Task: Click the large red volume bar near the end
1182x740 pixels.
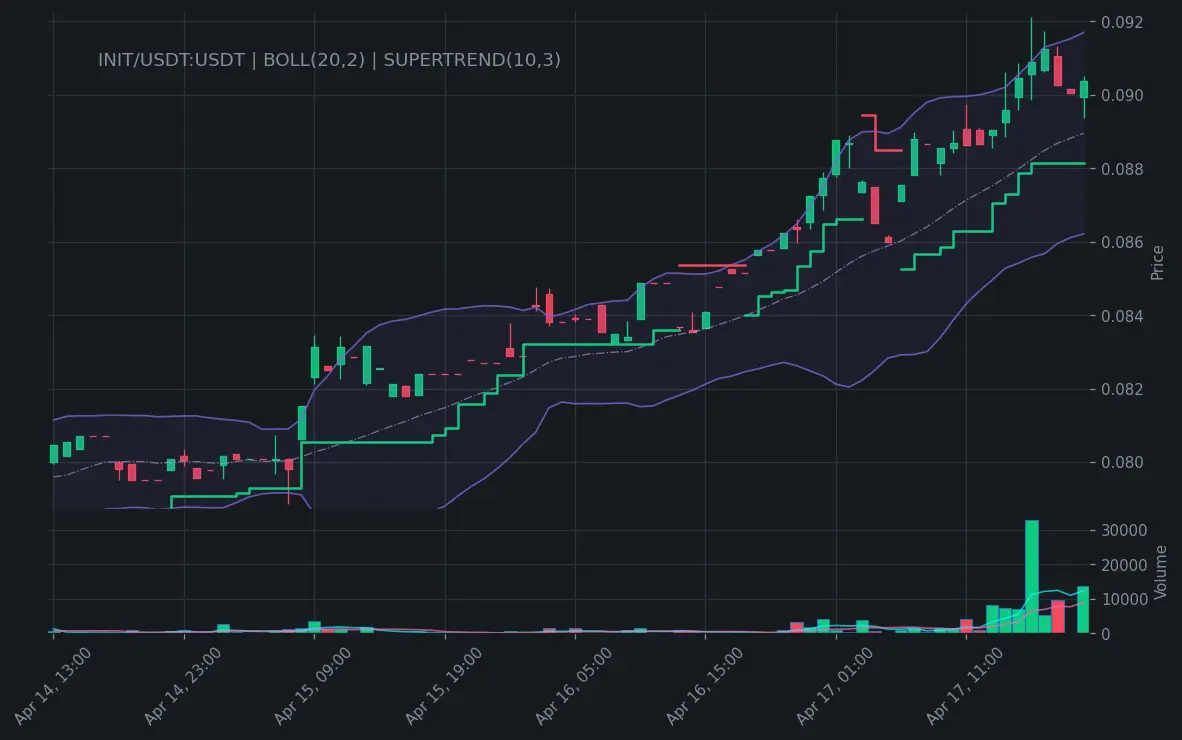Action: click(x=1058, y=616)
